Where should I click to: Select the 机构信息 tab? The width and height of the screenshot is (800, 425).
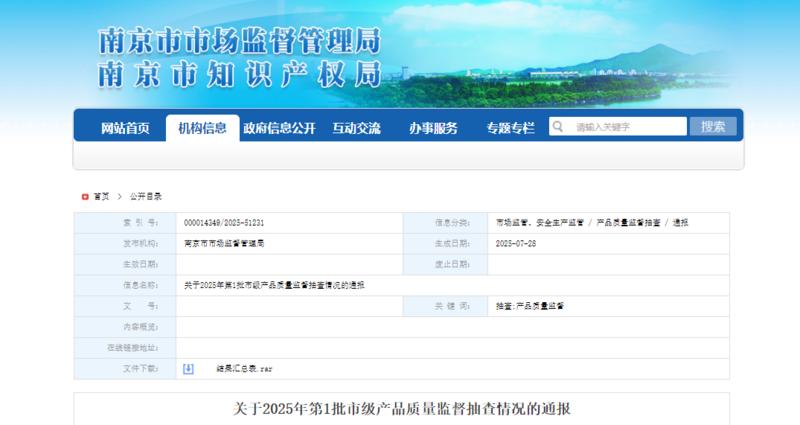pyautogui.click(x=203, y=128)
